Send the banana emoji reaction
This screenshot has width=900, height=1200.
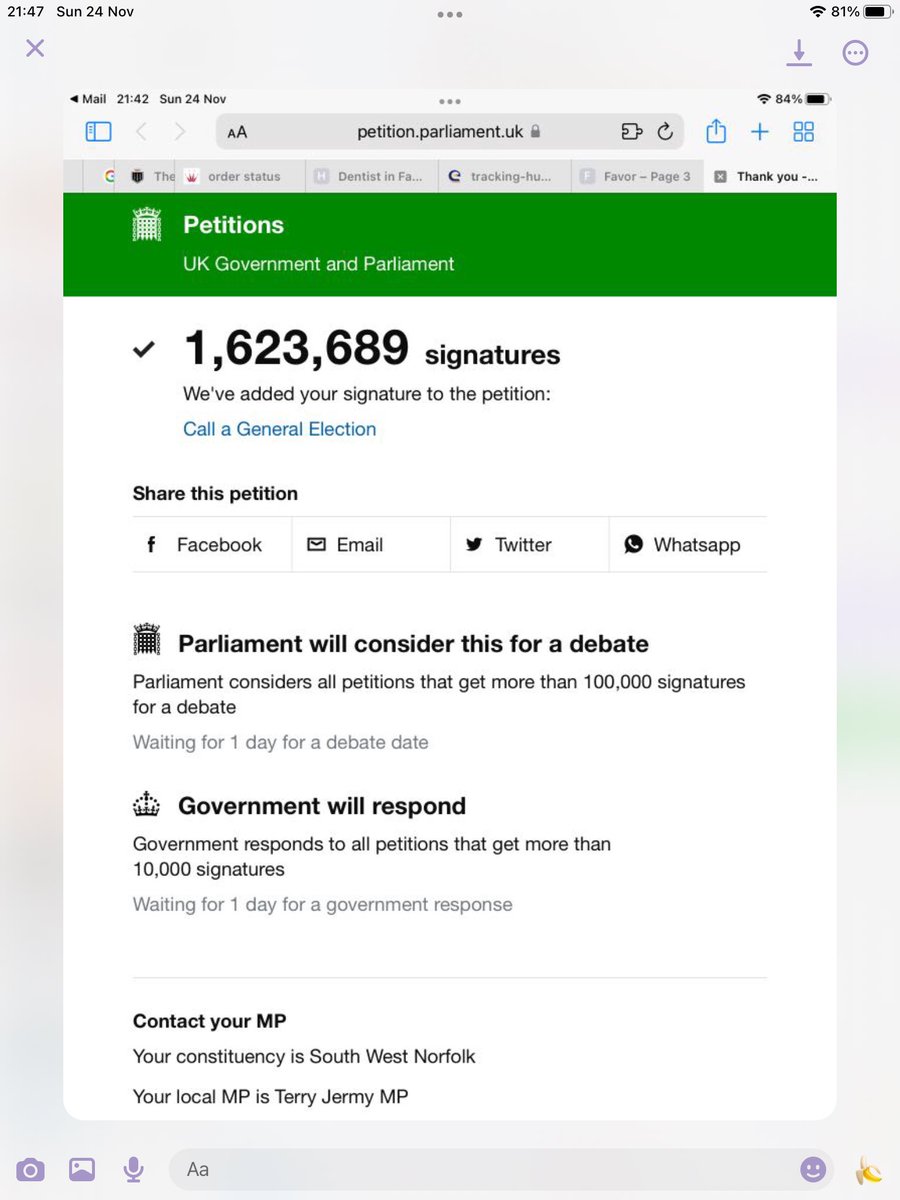coord(868,1169)
